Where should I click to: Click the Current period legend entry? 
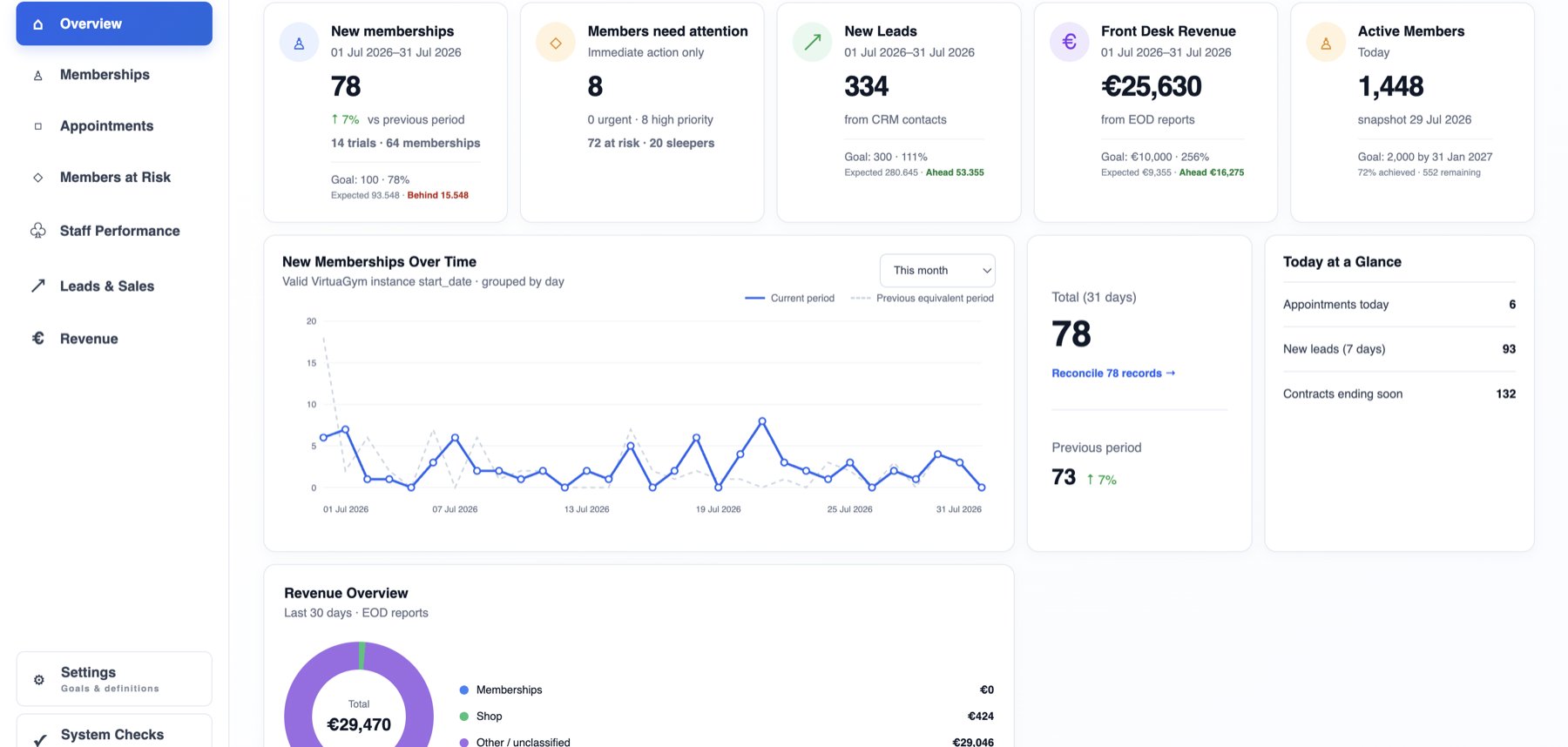tap(789, 299)
